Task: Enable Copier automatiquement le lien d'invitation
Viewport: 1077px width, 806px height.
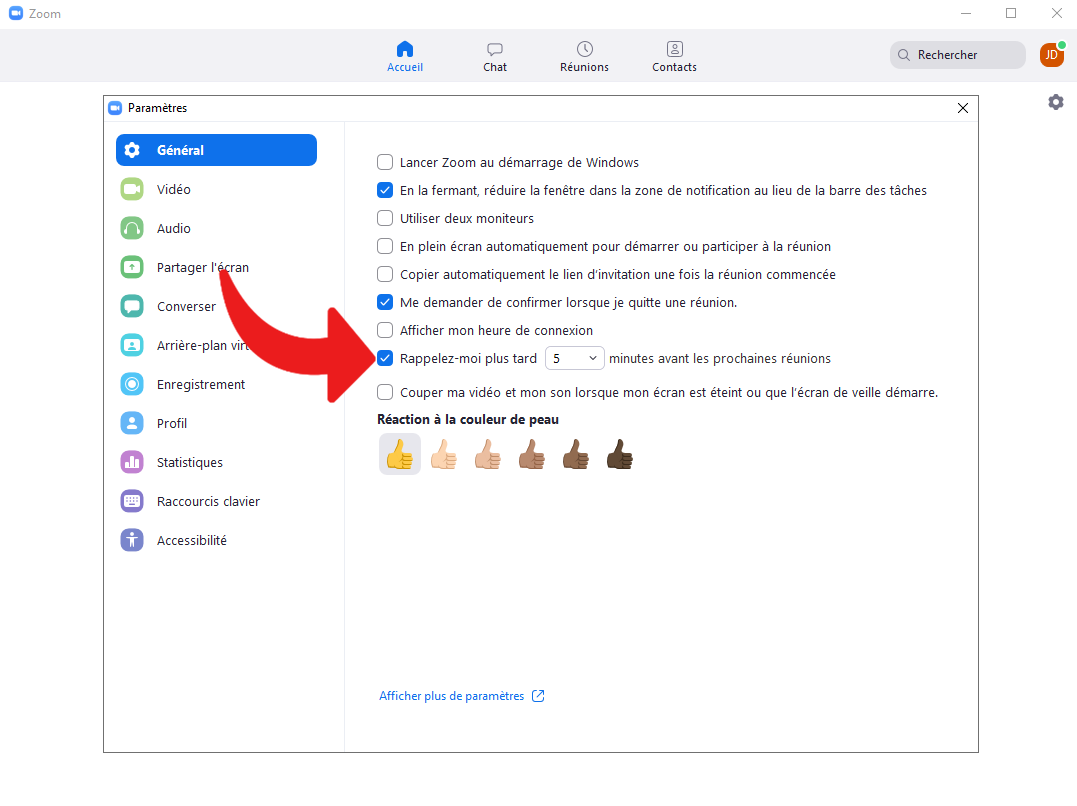Action: (x=385, y=274)
